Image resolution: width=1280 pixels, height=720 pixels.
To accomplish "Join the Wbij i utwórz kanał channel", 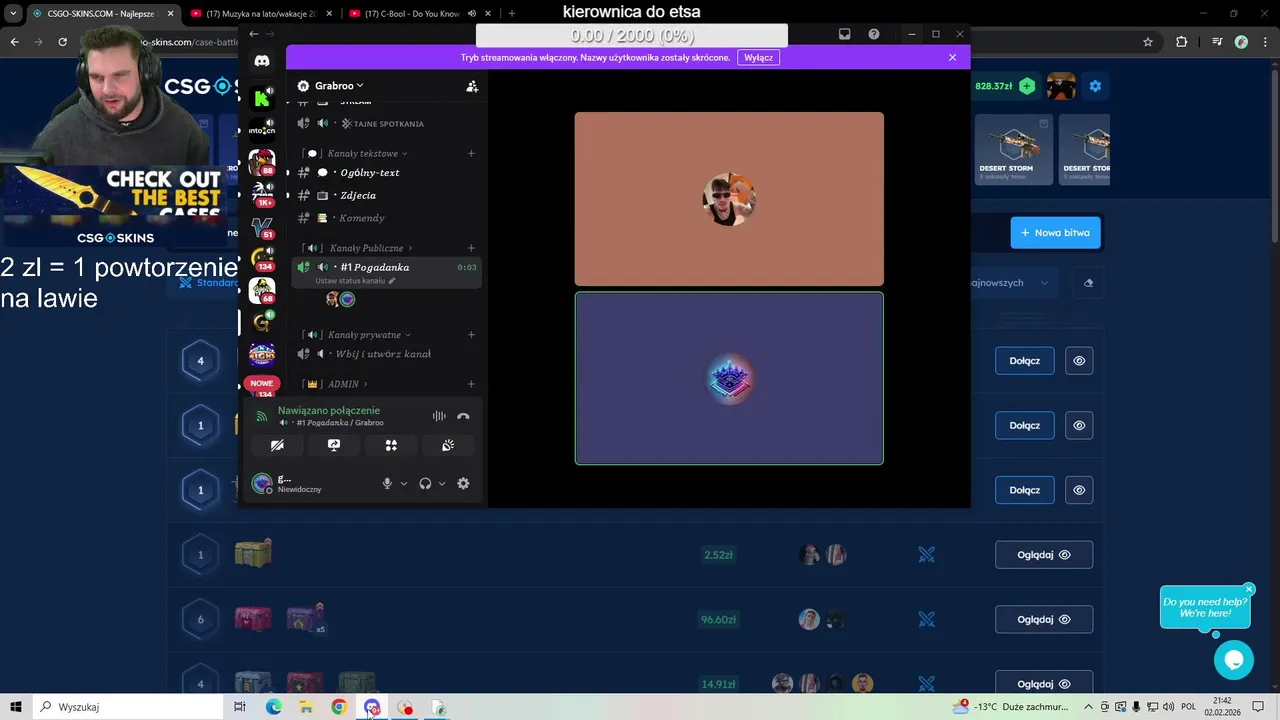I will coord(386,354).
